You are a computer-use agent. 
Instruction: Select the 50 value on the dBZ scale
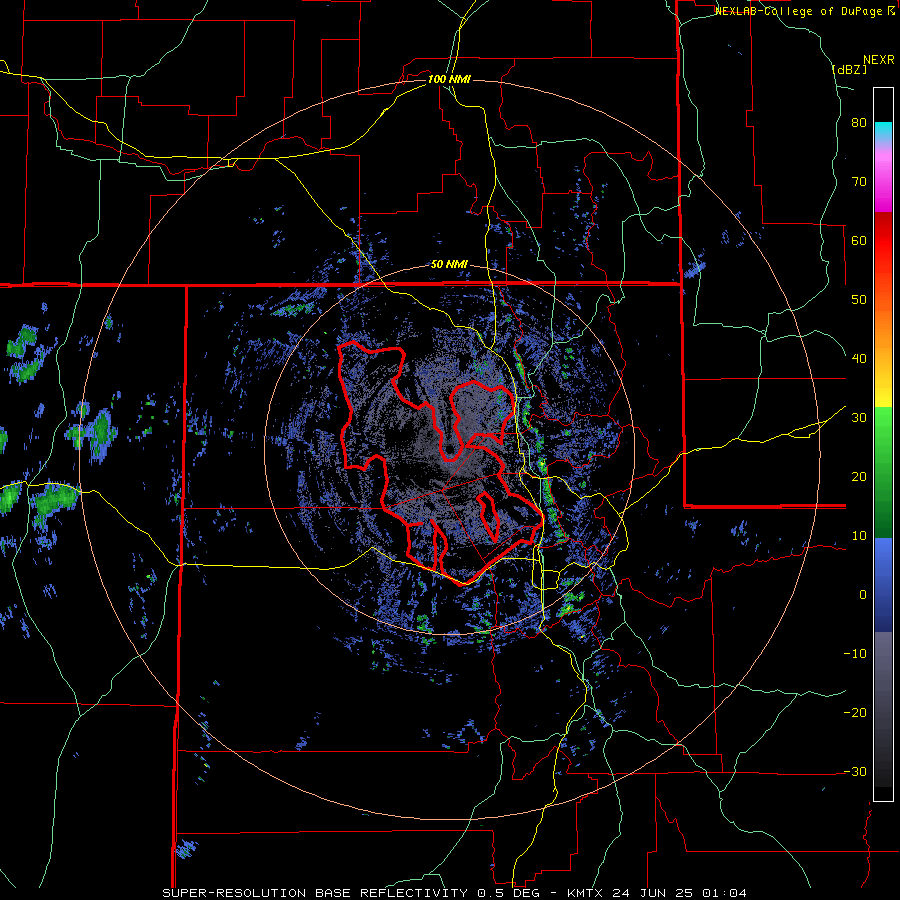859,300
